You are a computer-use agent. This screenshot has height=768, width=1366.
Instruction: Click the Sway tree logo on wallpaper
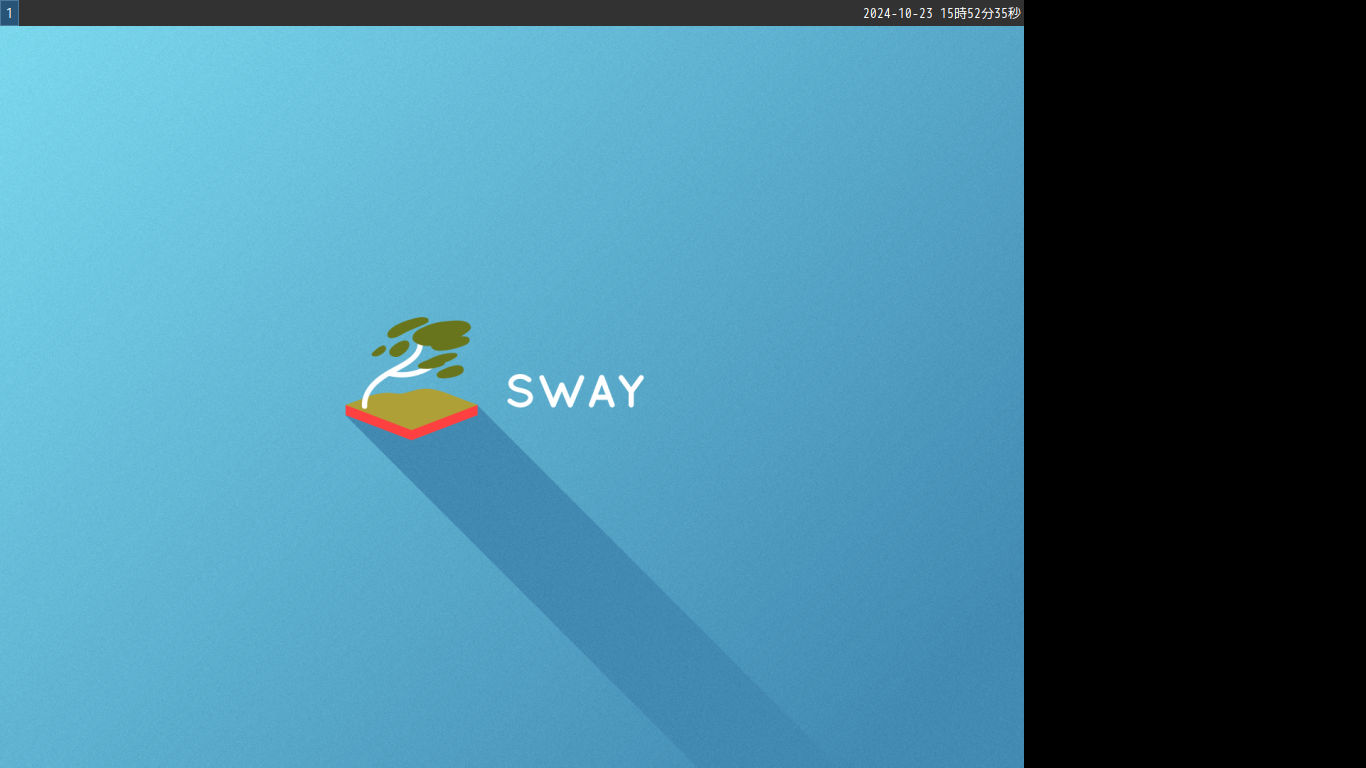point(411,378)
